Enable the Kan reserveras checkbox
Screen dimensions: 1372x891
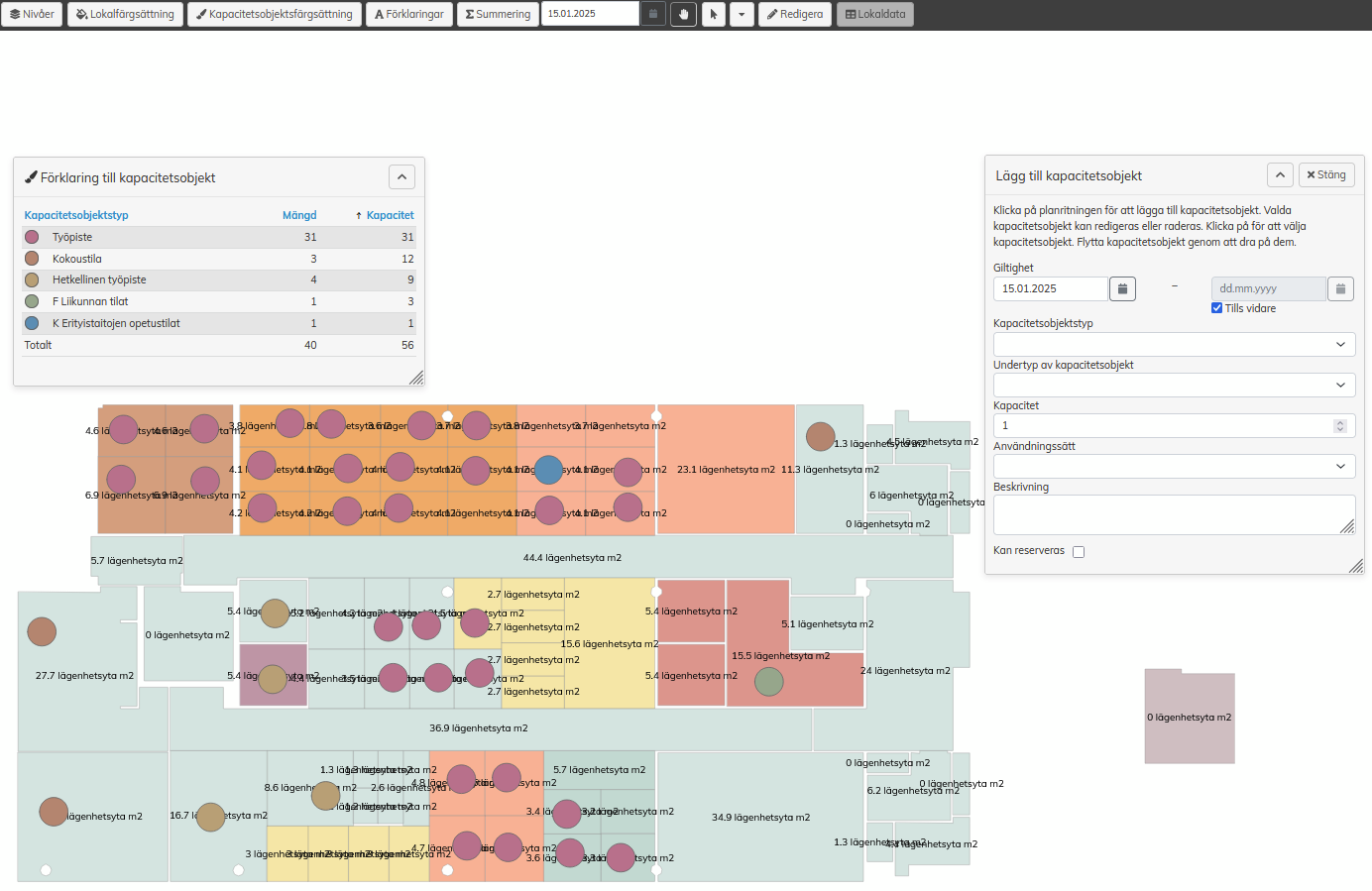1079,552
